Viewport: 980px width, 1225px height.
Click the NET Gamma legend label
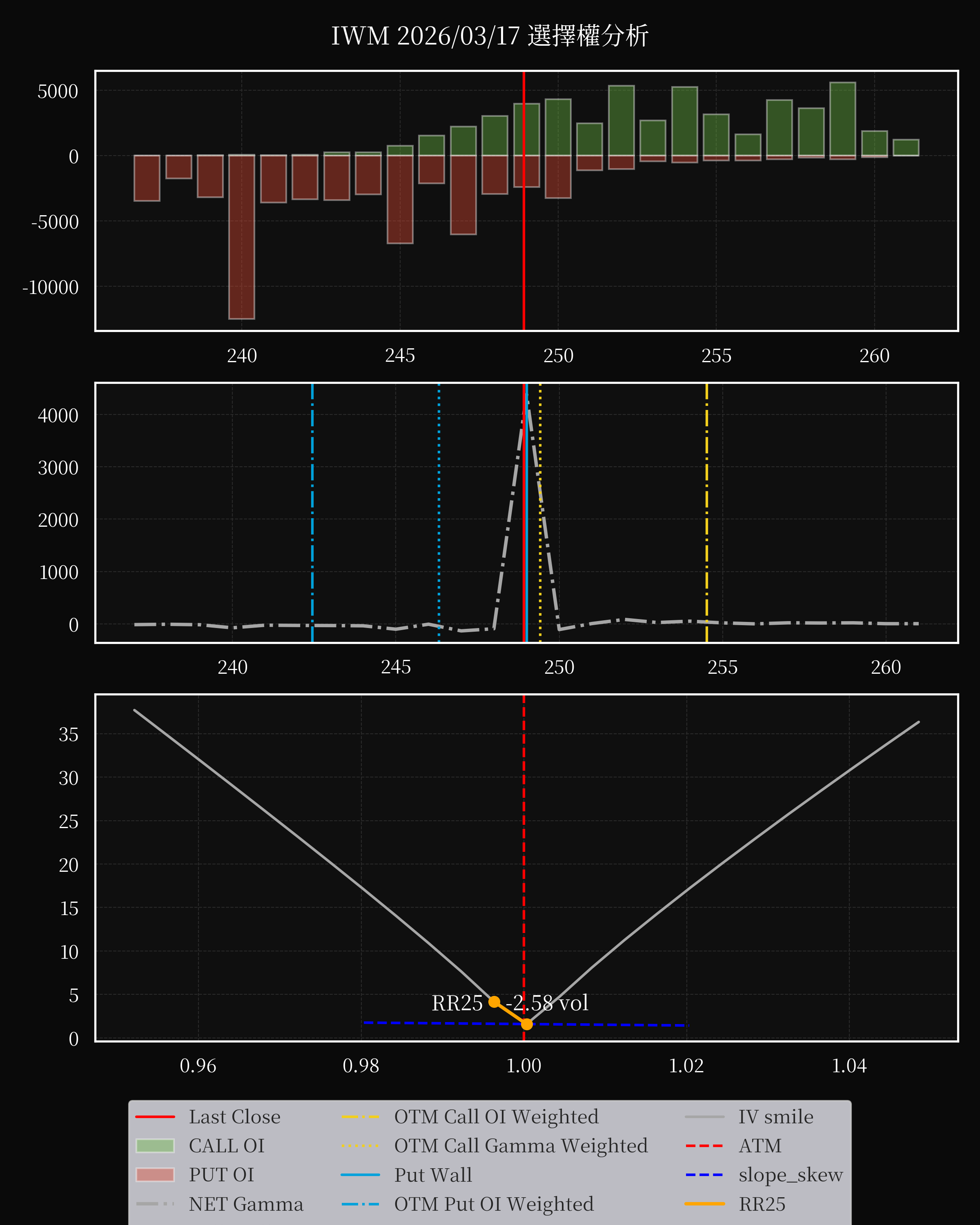pos(246,1204)
